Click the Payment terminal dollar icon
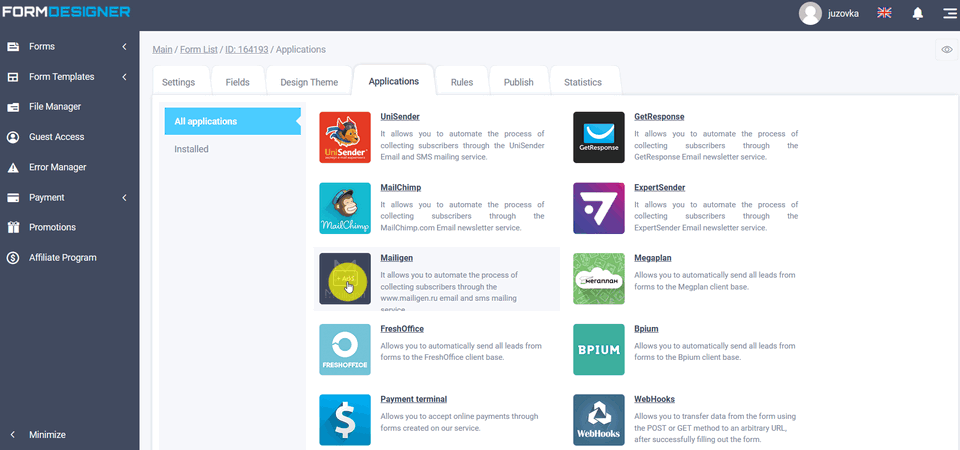This screenshot has width=960, height=450. coord(345,419)
